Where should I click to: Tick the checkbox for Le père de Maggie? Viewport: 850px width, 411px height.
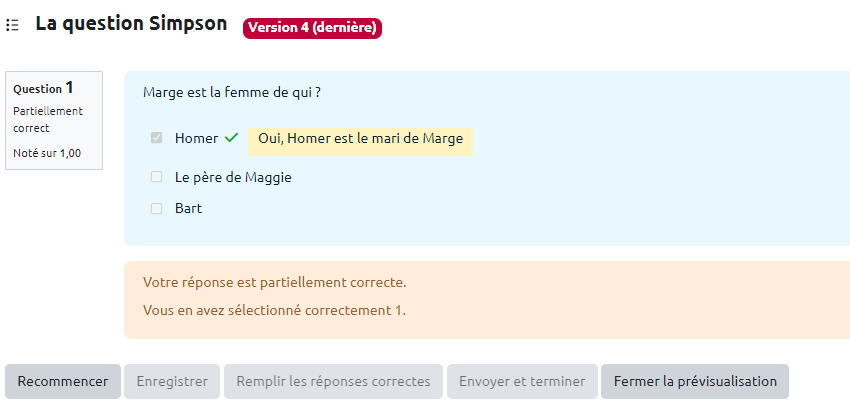click(x=156, y=177)
